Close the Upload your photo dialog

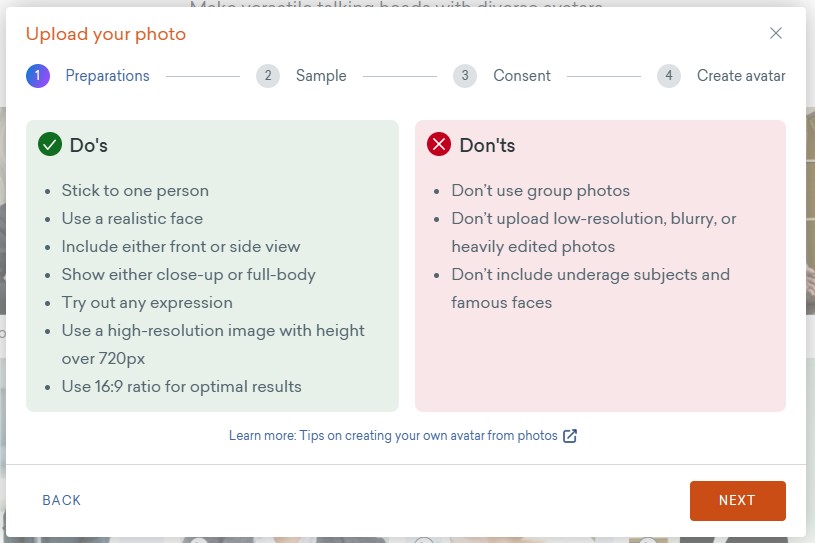coord(776,33)
